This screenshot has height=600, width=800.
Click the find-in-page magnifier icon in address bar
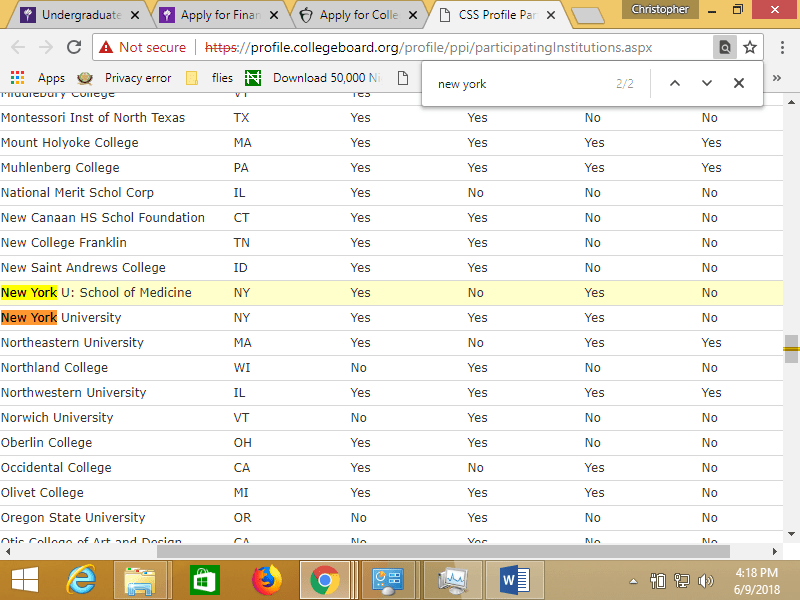click(724, 47)
